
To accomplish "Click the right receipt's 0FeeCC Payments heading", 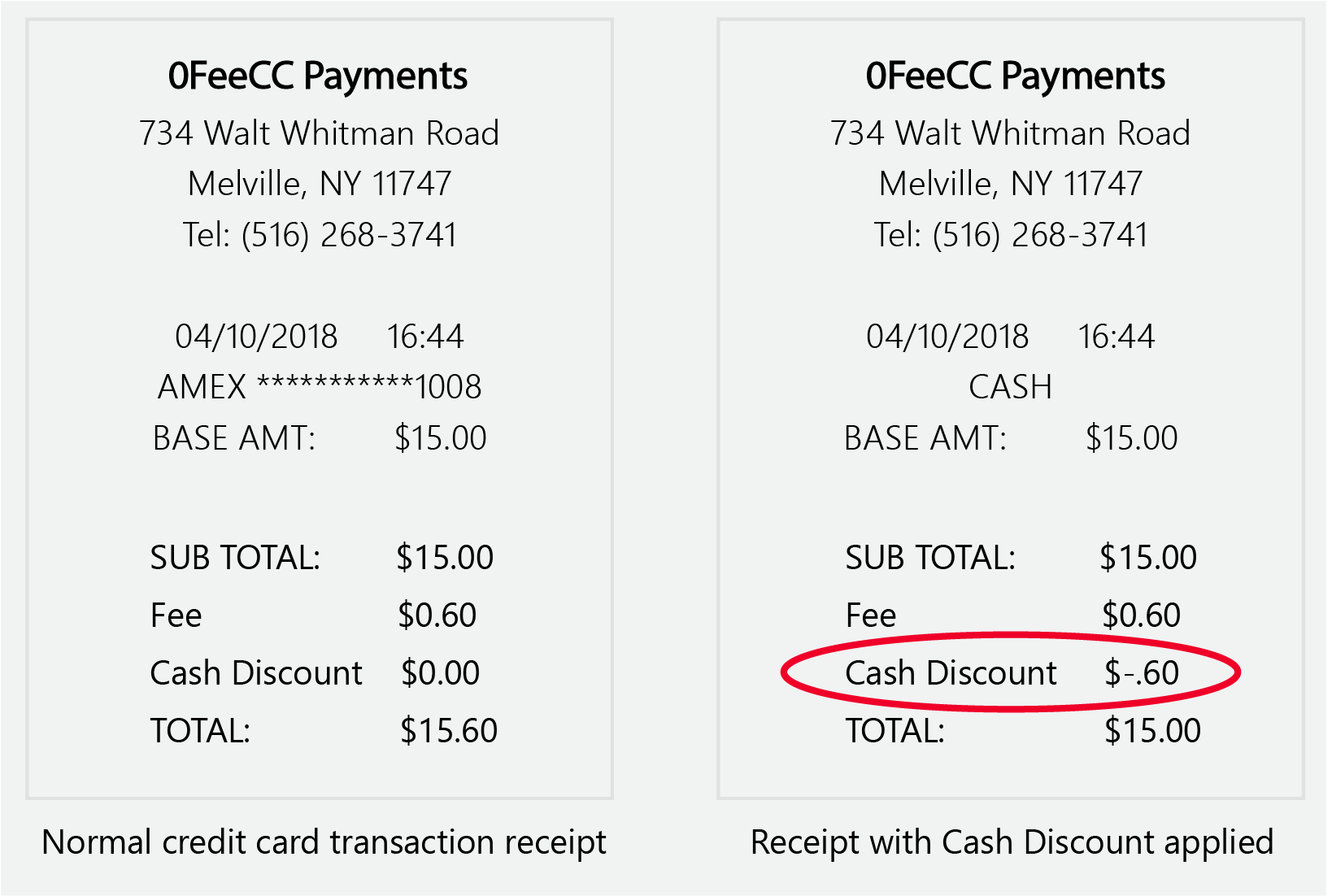I will [x=1015, y=76].
